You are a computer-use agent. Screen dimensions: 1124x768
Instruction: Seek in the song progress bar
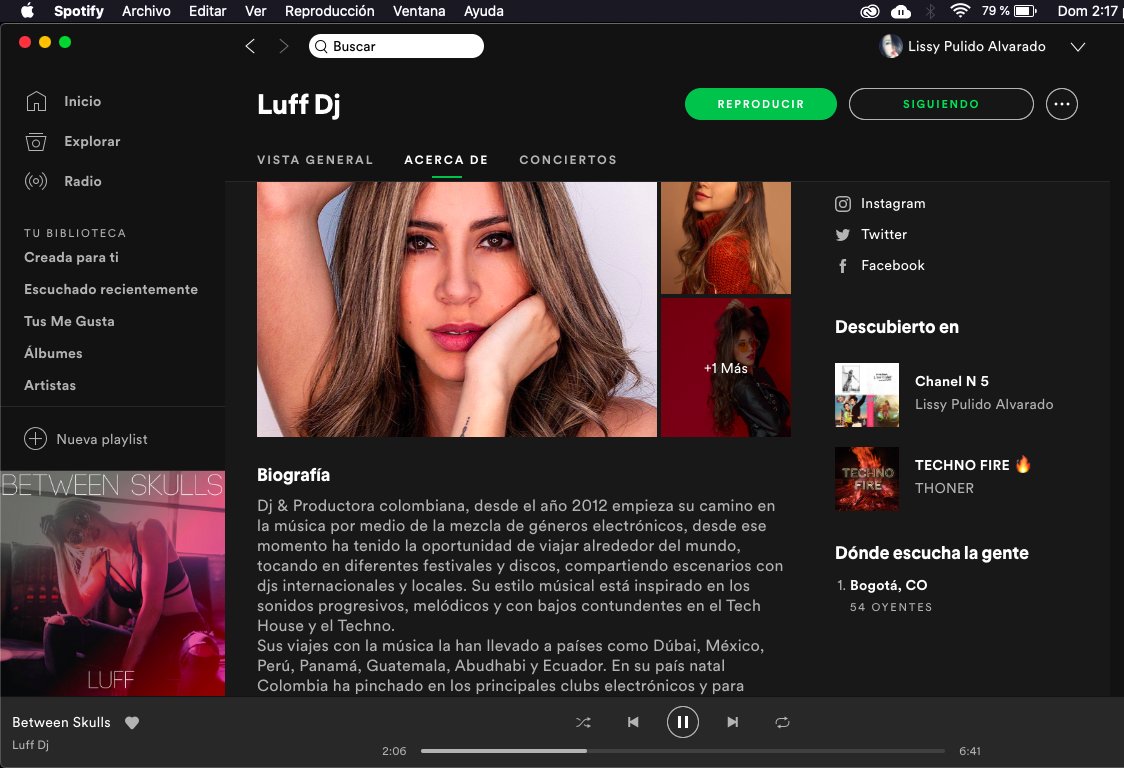pyautogui.click(x=682, y=751)
